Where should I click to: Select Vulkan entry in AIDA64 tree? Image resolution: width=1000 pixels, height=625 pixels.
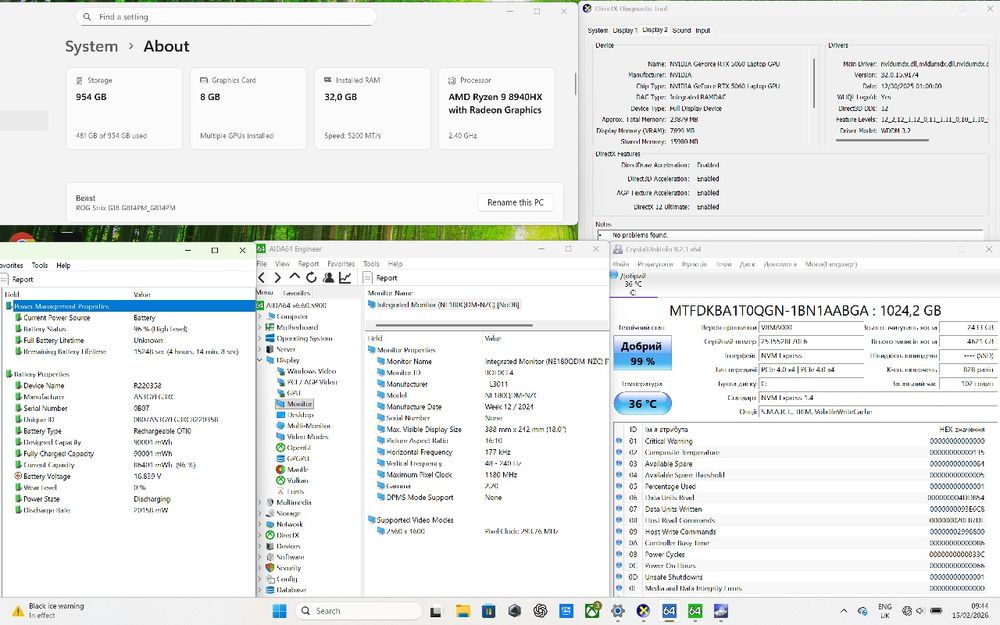pyautogui.click(x=297, y=480)
